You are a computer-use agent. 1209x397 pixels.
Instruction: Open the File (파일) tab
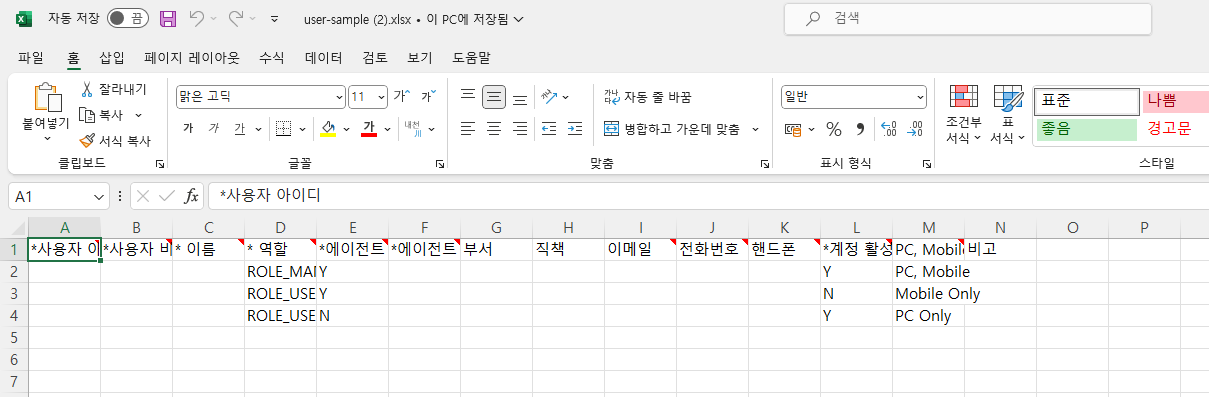coord(31,58)
